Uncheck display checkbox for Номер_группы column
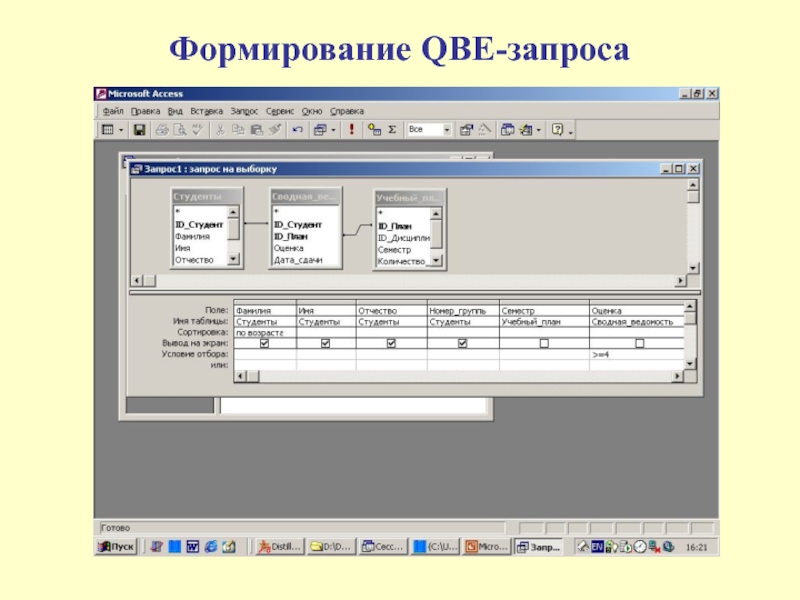This screenshot has width=800, height=600. point(462,343)
